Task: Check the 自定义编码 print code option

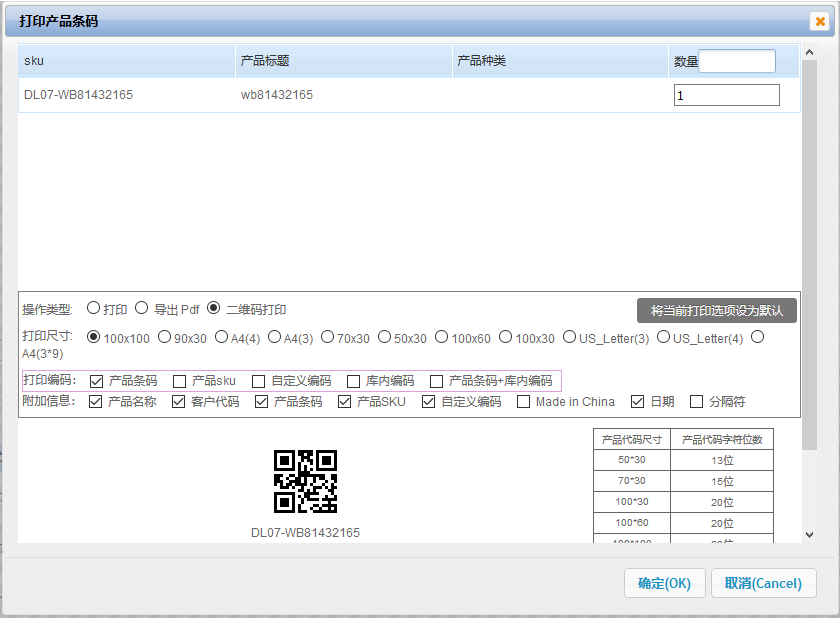Action: [x=259, y=381]
